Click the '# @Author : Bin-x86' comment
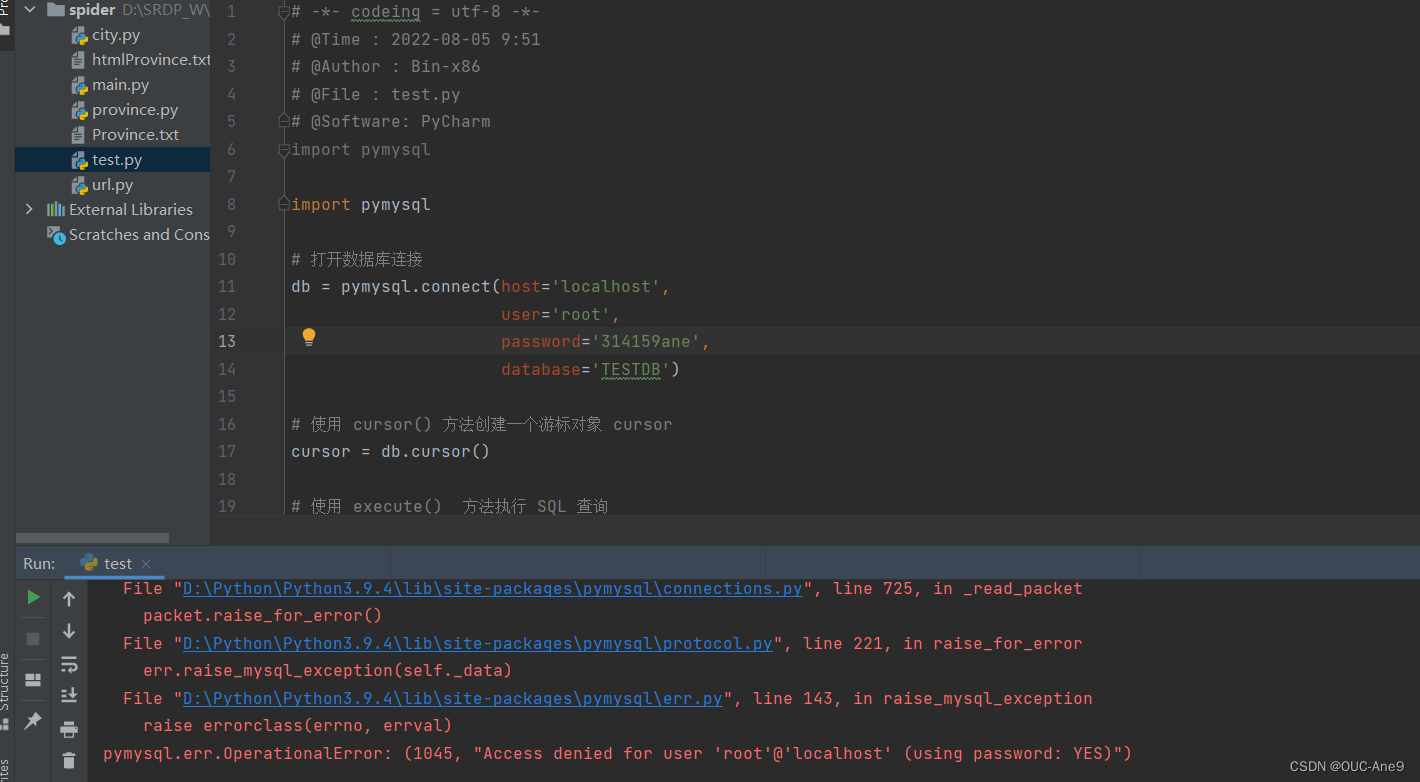The image size is (1420, 782). click(x=386, y=66)
